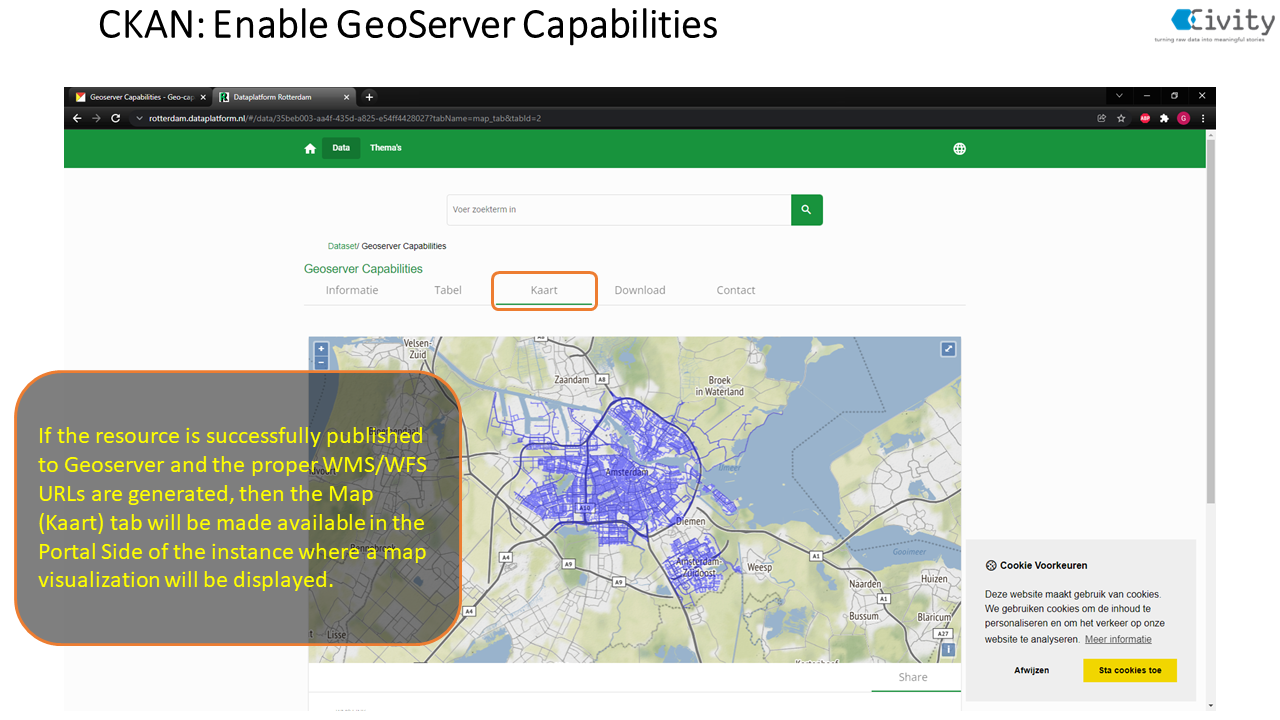This screenshot has width=1280, height=720.
Task: Open the language globe icon
Action: 960,149
